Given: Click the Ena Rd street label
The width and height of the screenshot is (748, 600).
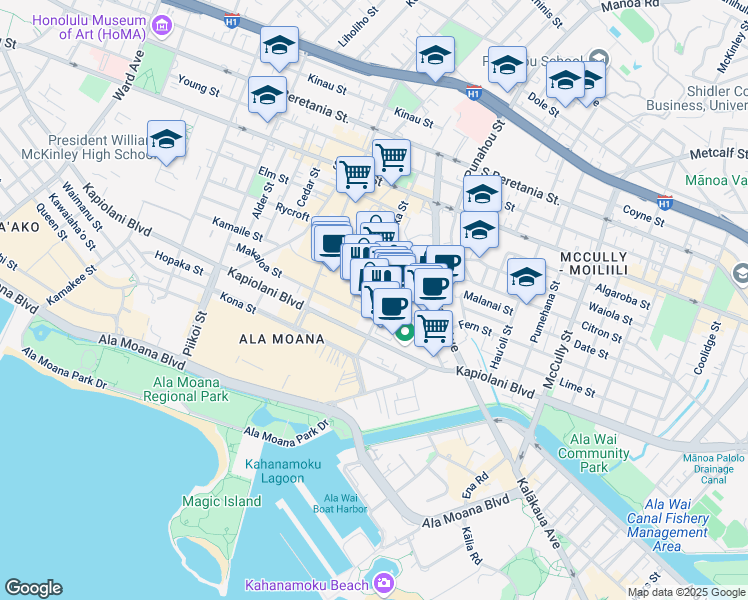Looking at the screenshot, I should pos(475,485).
